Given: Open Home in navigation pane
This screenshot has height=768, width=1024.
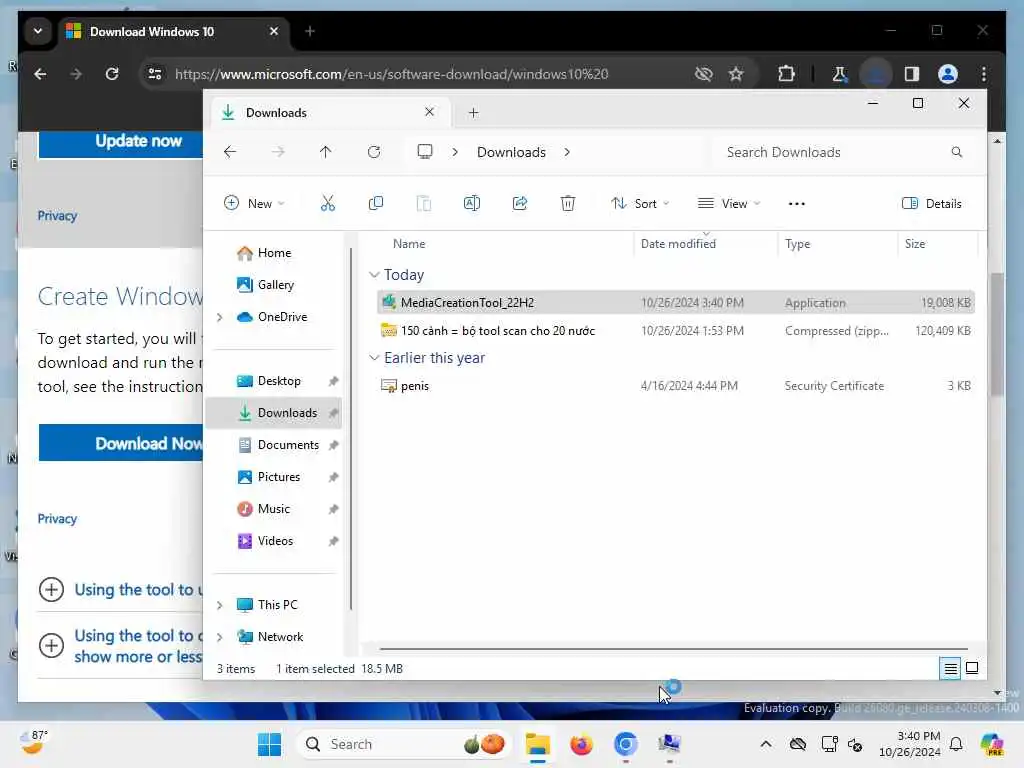Looking at the screenshot, I should pos(274,253).
